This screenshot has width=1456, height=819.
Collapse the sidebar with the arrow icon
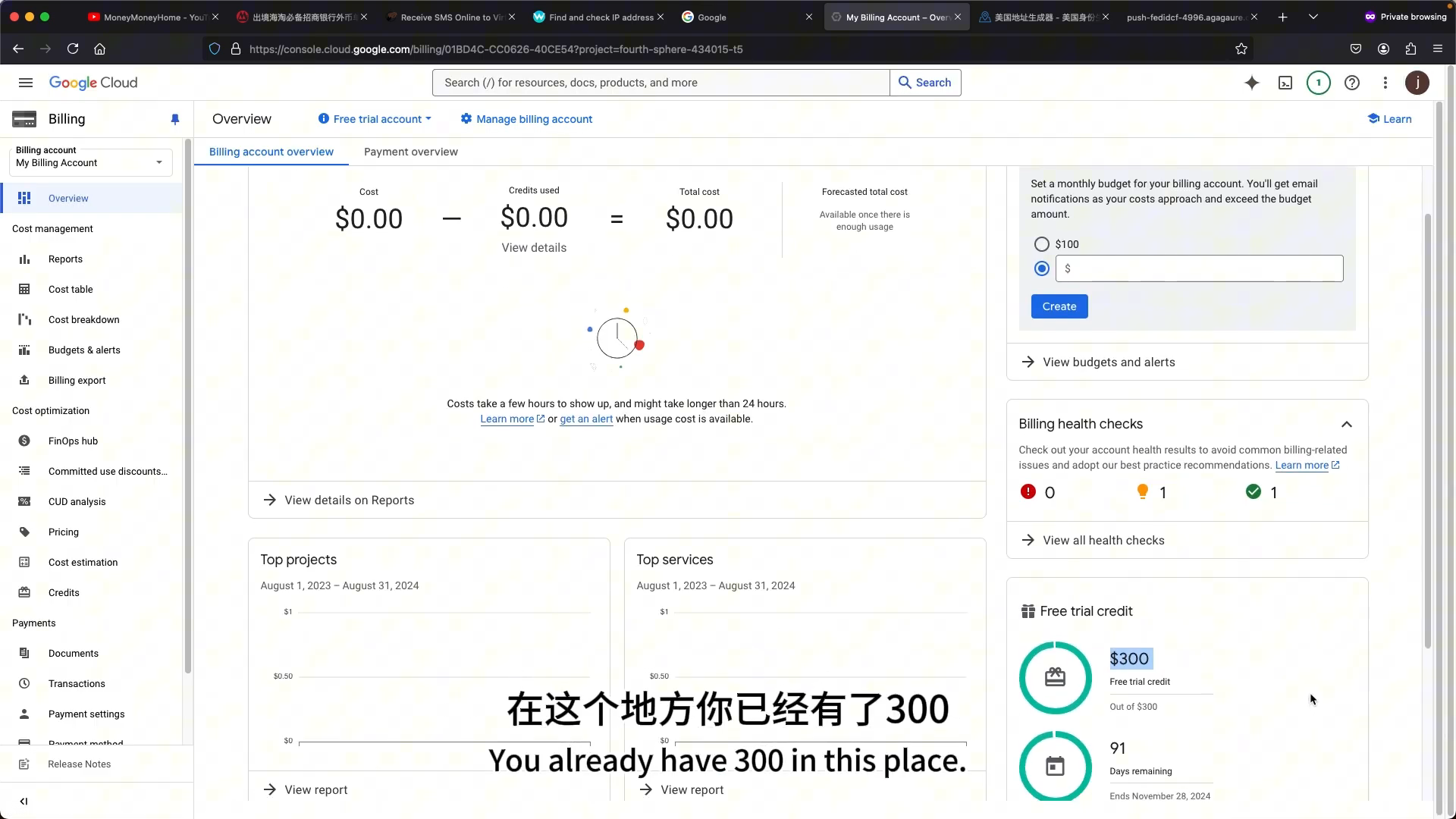click(24, 802)
